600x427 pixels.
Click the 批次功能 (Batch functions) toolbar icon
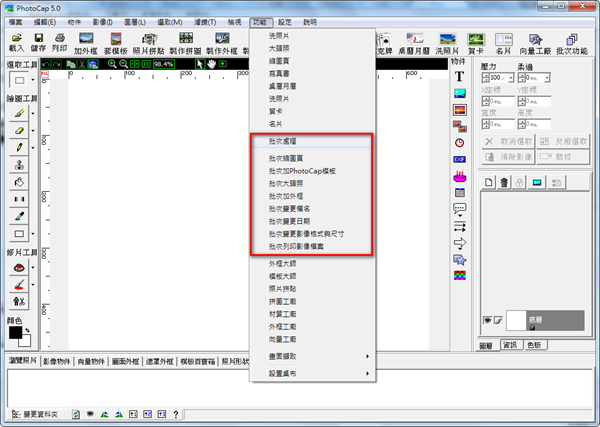click(x=572, y=43)
